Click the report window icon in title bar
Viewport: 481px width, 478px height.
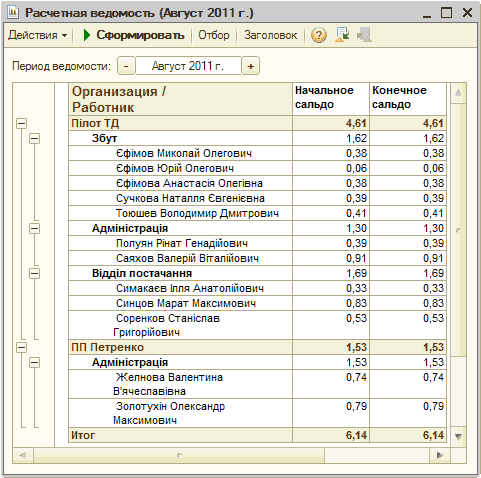click(x=14, y=13)
